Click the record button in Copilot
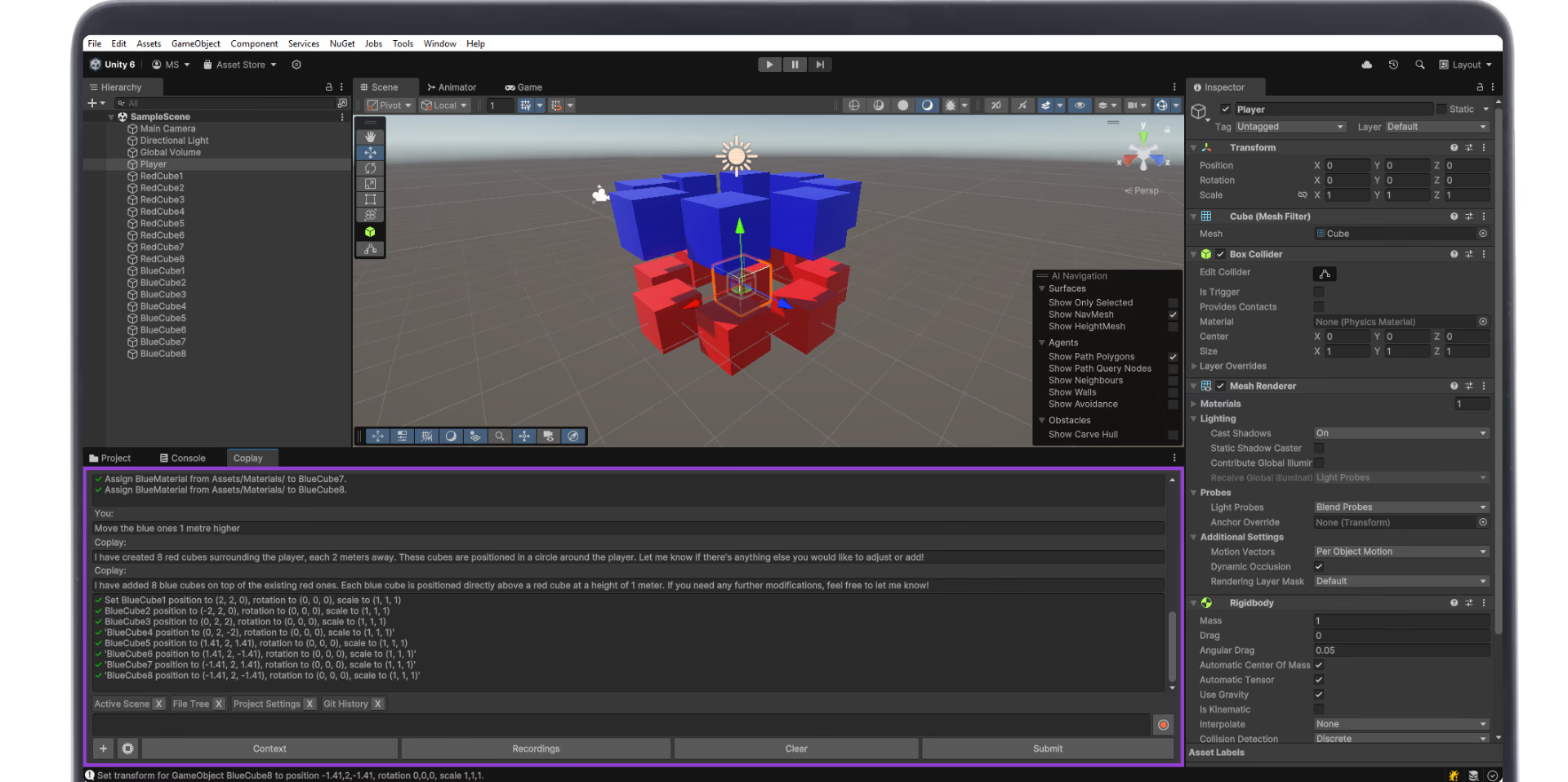This screenshot has width=1568, height=782. pos(1163,725)
